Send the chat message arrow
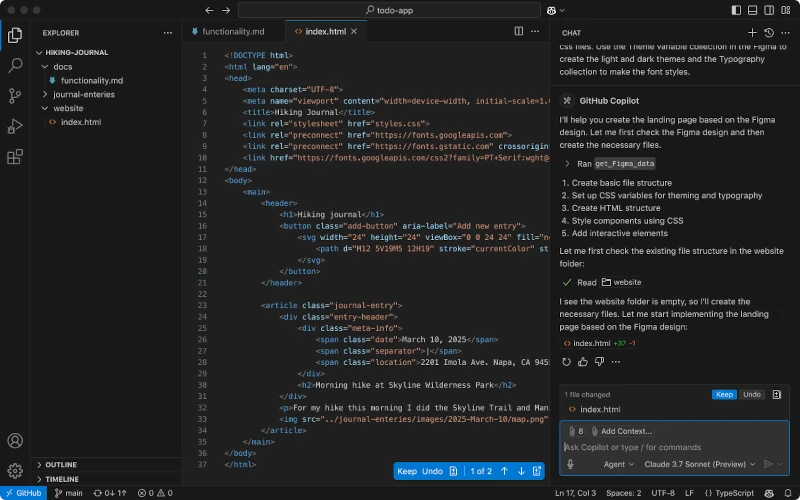The image size is (800, 500). (767, 464)
